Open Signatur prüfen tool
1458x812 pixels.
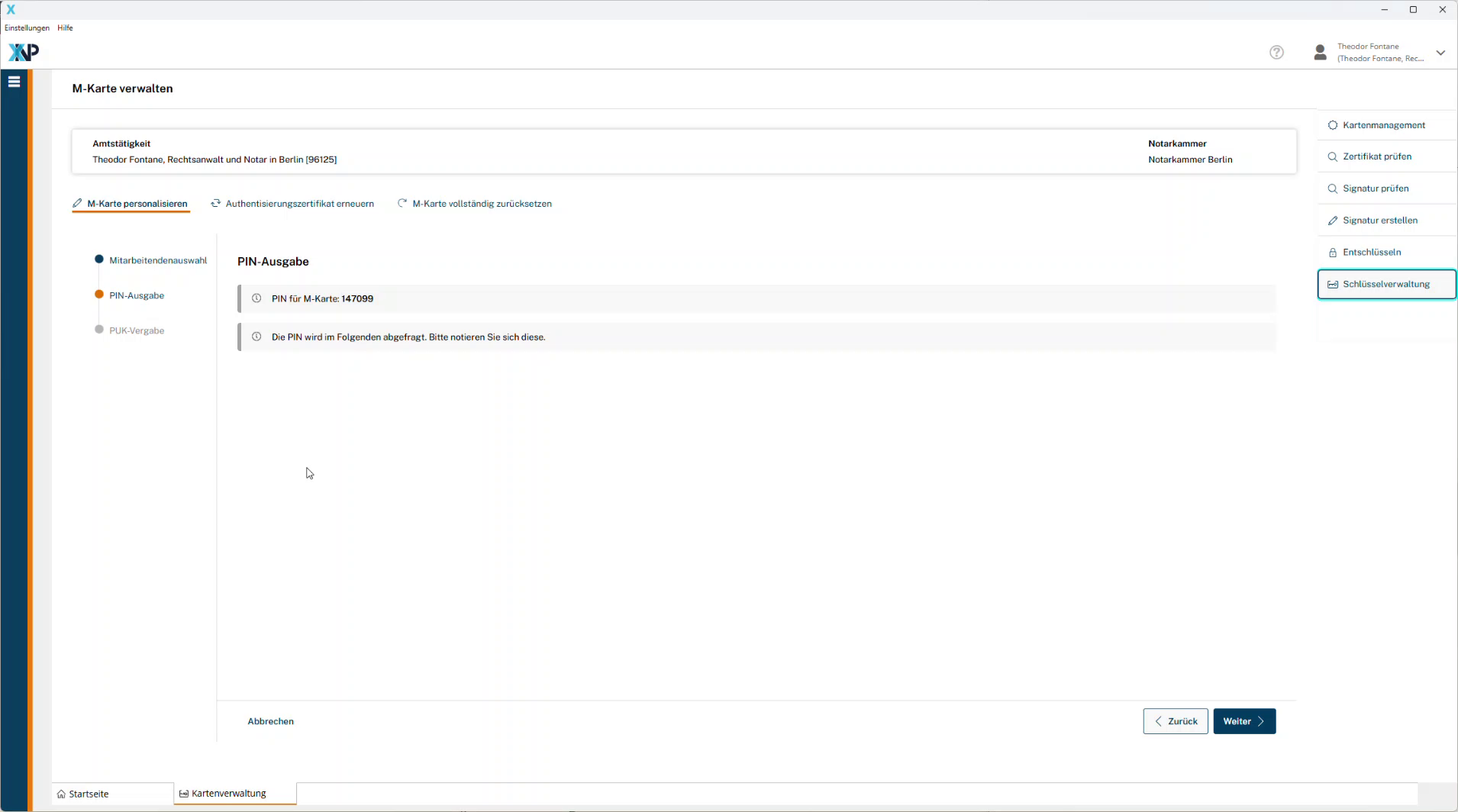1375,188
